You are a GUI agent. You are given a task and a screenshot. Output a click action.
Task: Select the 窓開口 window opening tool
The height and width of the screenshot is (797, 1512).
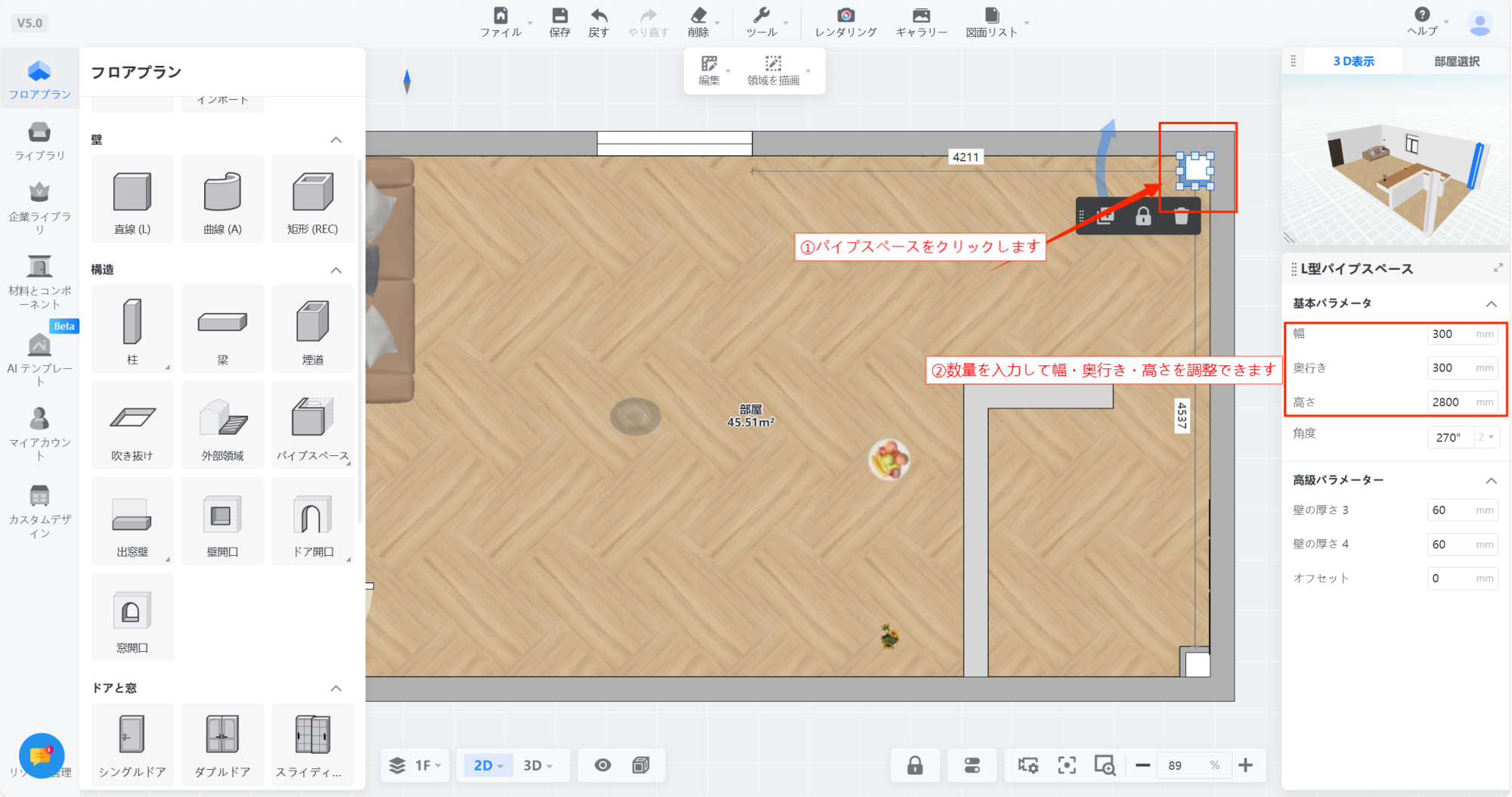[x=132, y=617]
